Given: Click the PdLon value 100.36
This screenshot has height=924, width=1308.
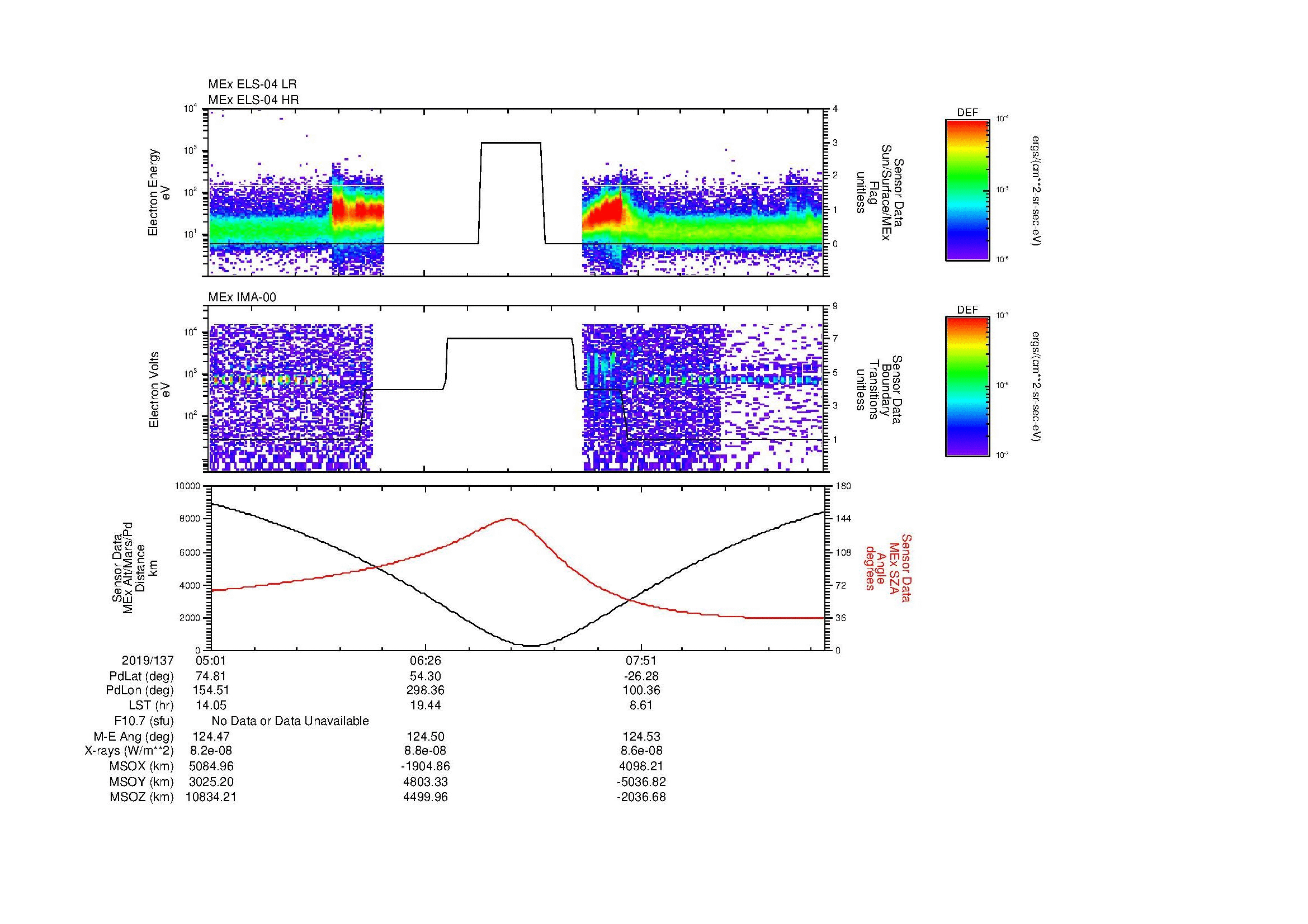Looking at the screenshot, I should coord(641,690).
